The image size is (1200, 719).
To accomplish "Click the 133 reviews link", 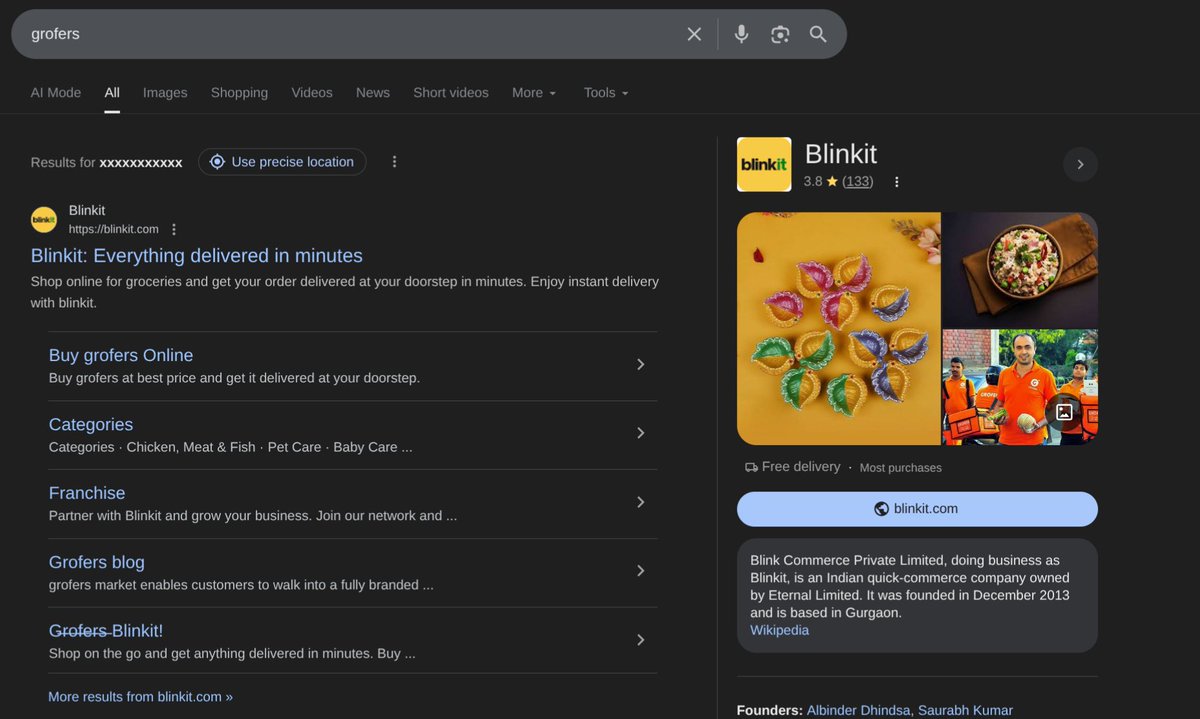I will (858, 182).
